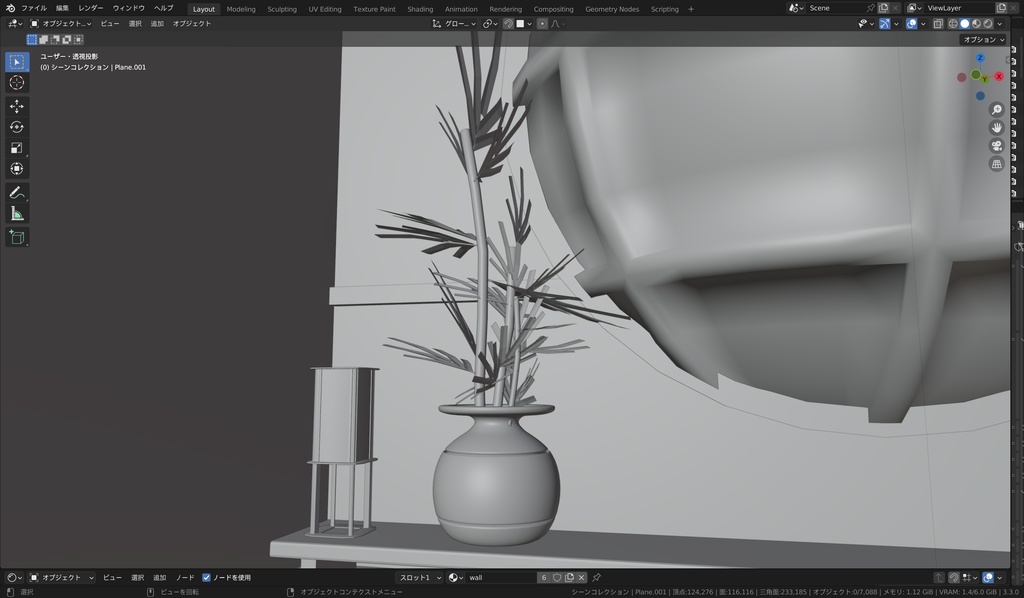
Task: Switch to the Shading workspace tab
Action: [420, 9]
